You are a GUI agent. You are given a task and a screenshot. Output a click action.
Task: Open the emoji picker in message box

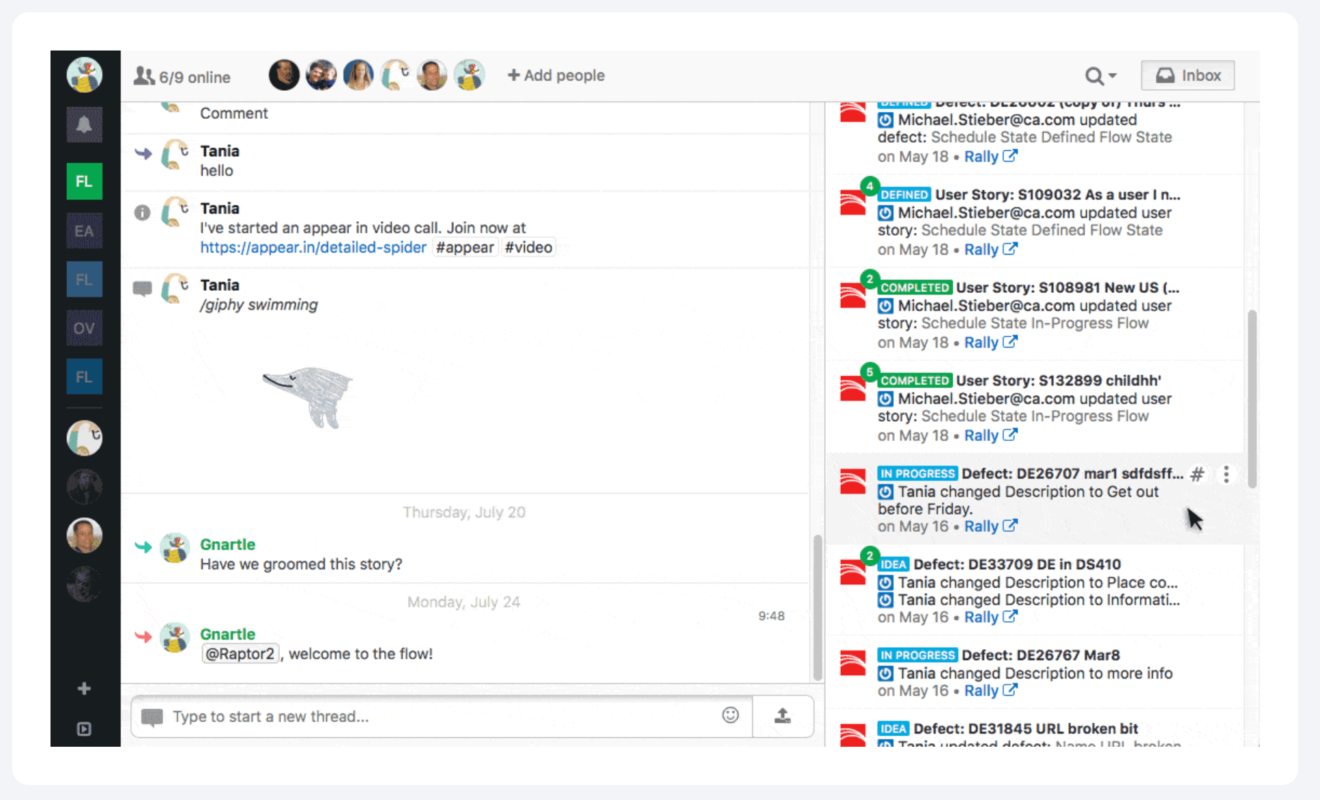(731, 715)
